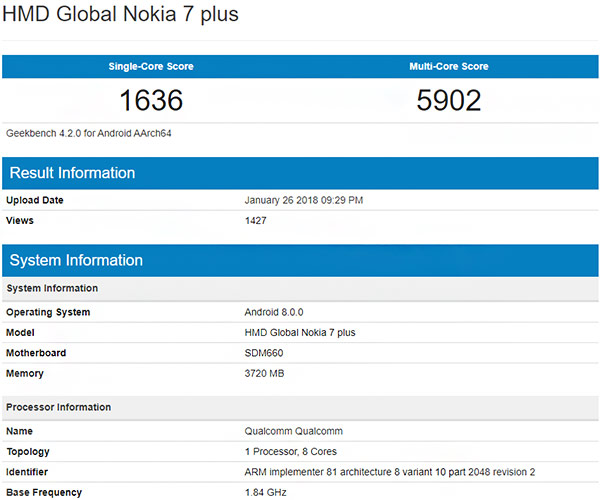Image resolution: width=600 pixels, height=500 pixels.
Task: Select the Single-Core Score header
Action: (x=150, y=66)
